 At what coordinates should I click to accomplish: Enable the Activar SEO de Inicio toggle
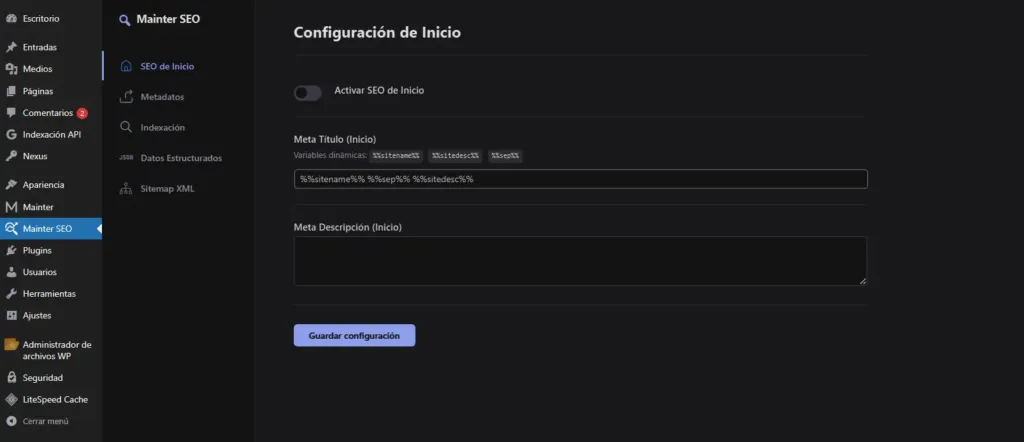pyautogui.click(x=307, y=93)
